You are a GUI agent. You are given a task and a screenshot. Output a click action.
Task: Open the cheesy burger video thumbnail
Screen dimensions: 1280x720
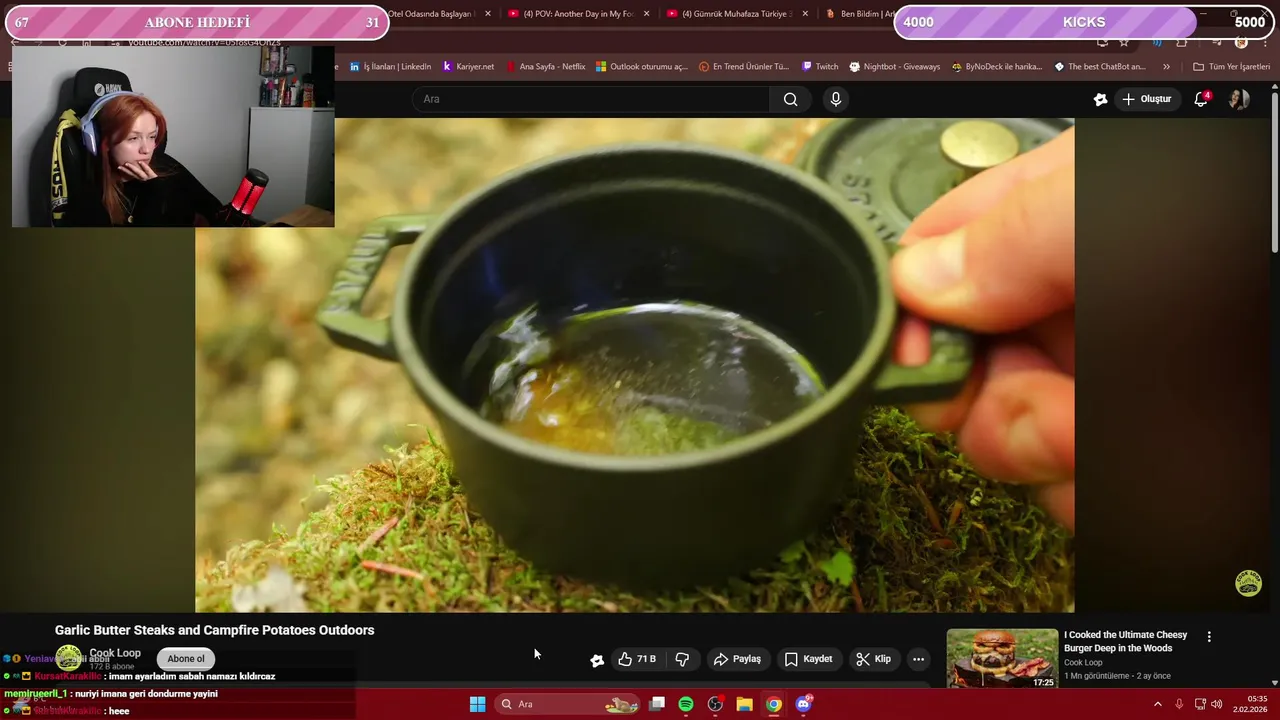tap(1002, 658)
